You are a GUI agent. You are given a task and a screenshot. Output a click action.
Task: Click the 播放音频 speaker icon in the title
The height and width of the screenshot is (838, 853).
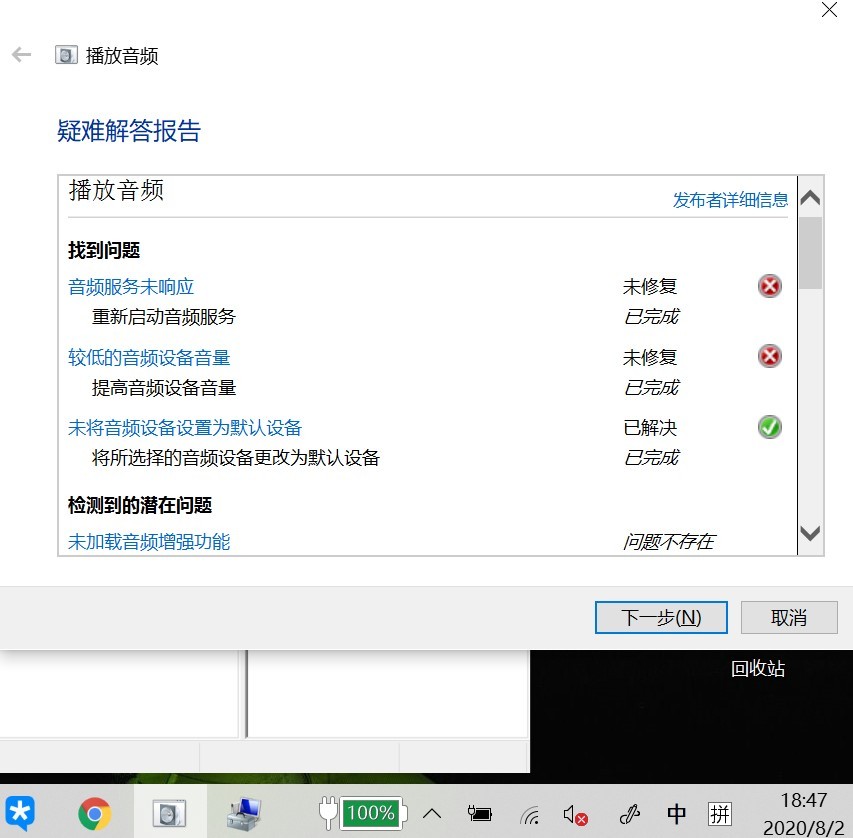tap(66, 55)
